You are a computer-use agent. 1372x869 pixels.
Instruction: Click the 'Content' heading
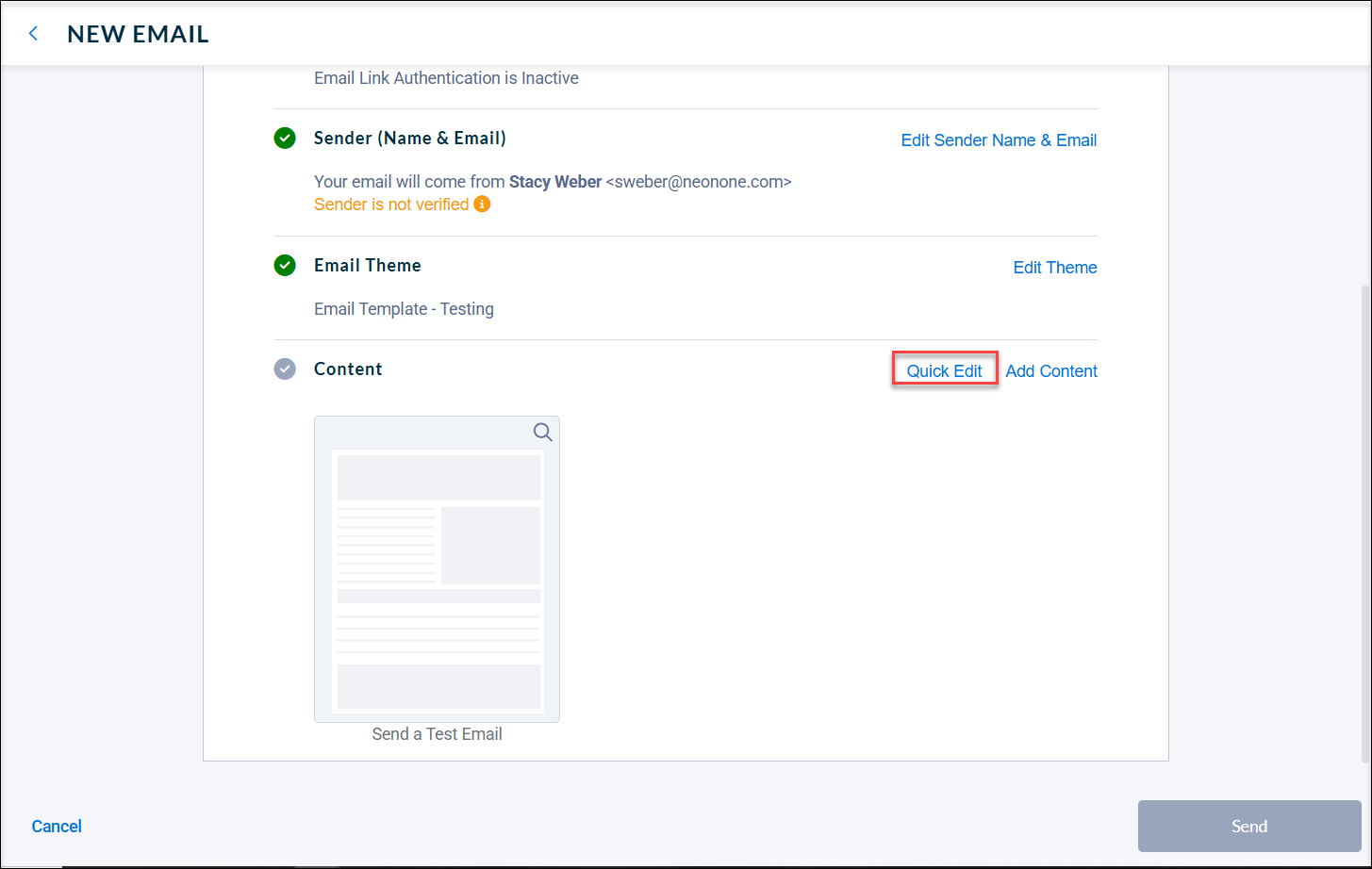(x=348, y=369)
